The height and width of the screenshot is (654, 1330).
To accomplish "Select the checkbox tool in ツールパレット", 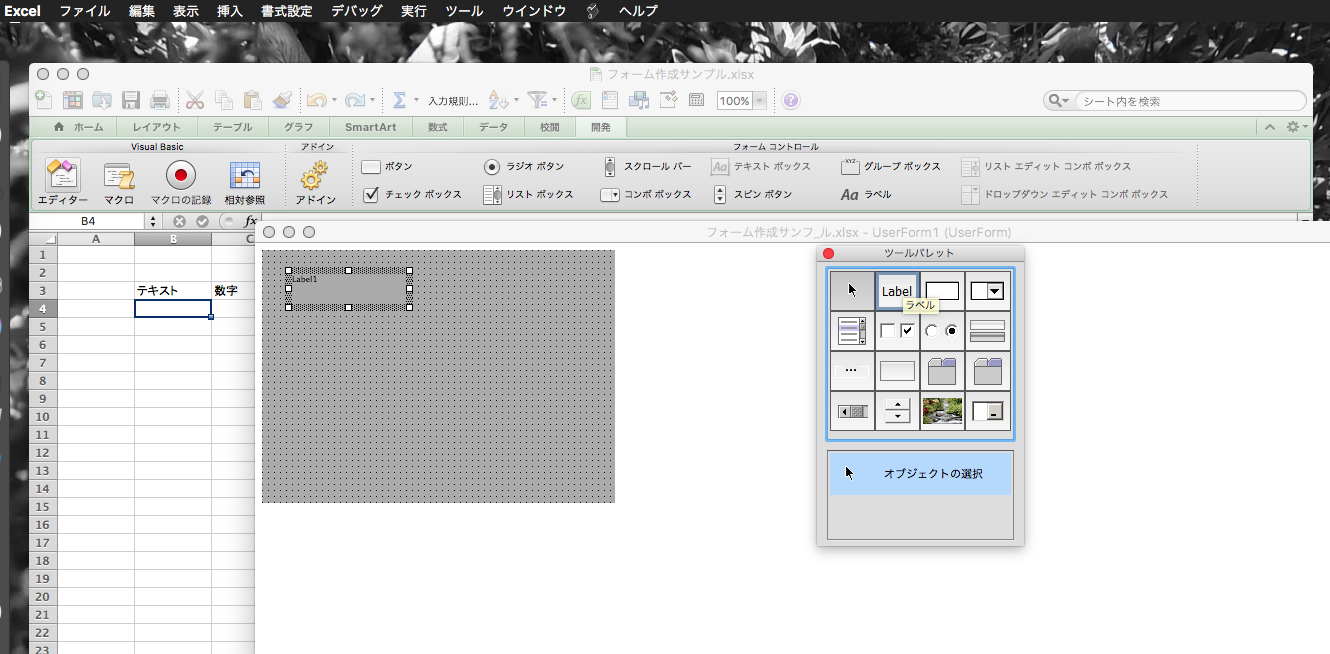I will pyautogui.click(x=897, y=331).
